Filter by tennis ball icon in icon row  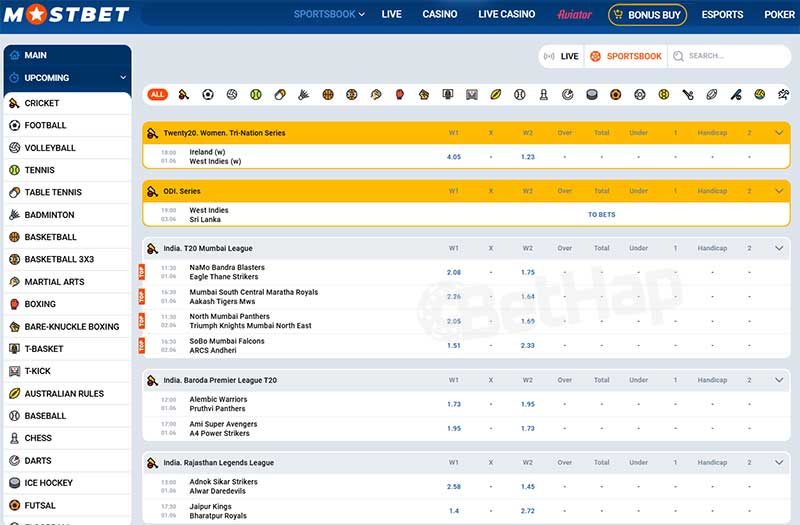(256, 94)
